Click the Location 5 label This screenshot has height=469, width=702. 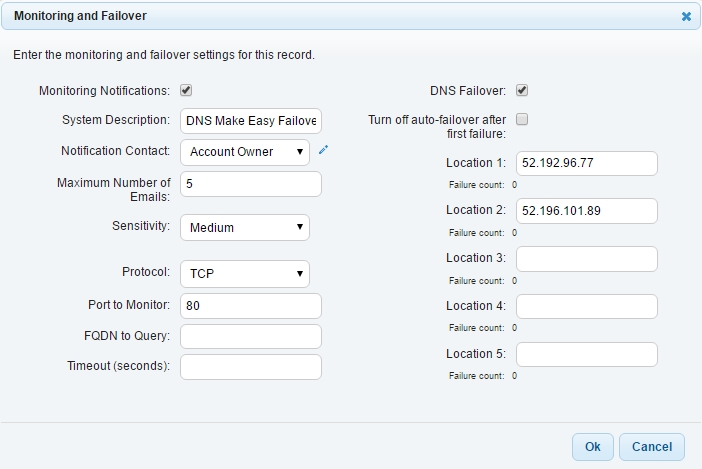pyautogui.click(x=475, y=354)
